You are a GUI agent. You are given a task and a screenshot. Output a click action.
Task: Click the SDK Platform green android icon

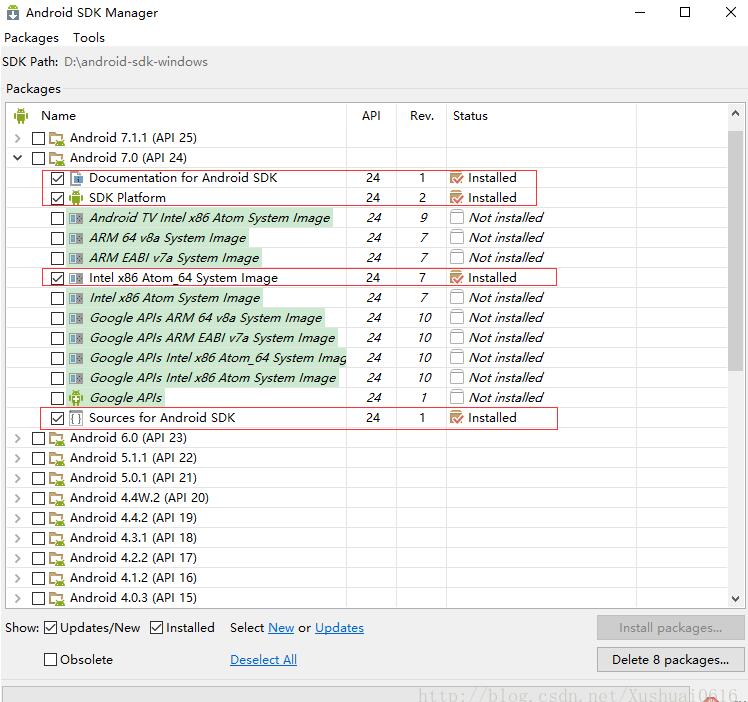(76, 198)
